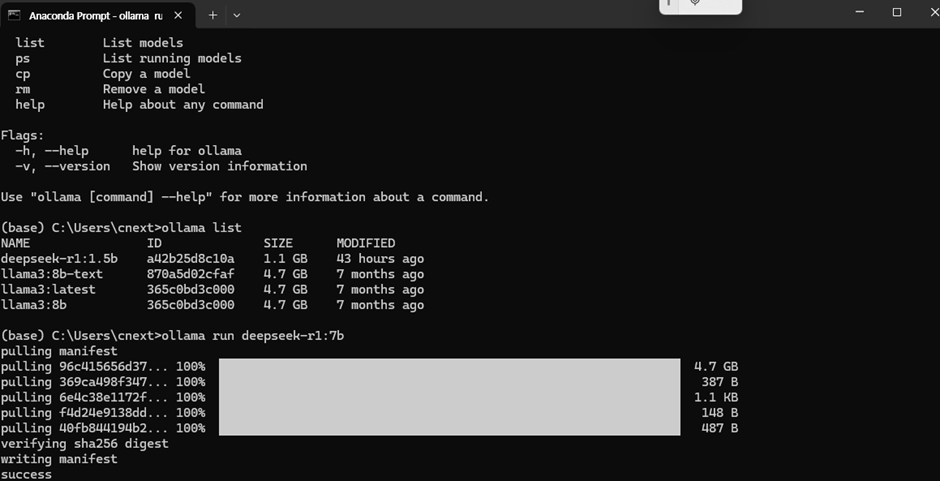Click the llama3:latest ID 365c0bd3c000

tap(191, 290)
